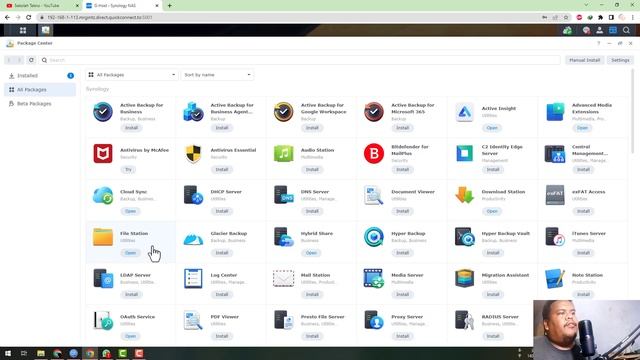
Task: Click the Manual Install button
Action: point(584,60)
